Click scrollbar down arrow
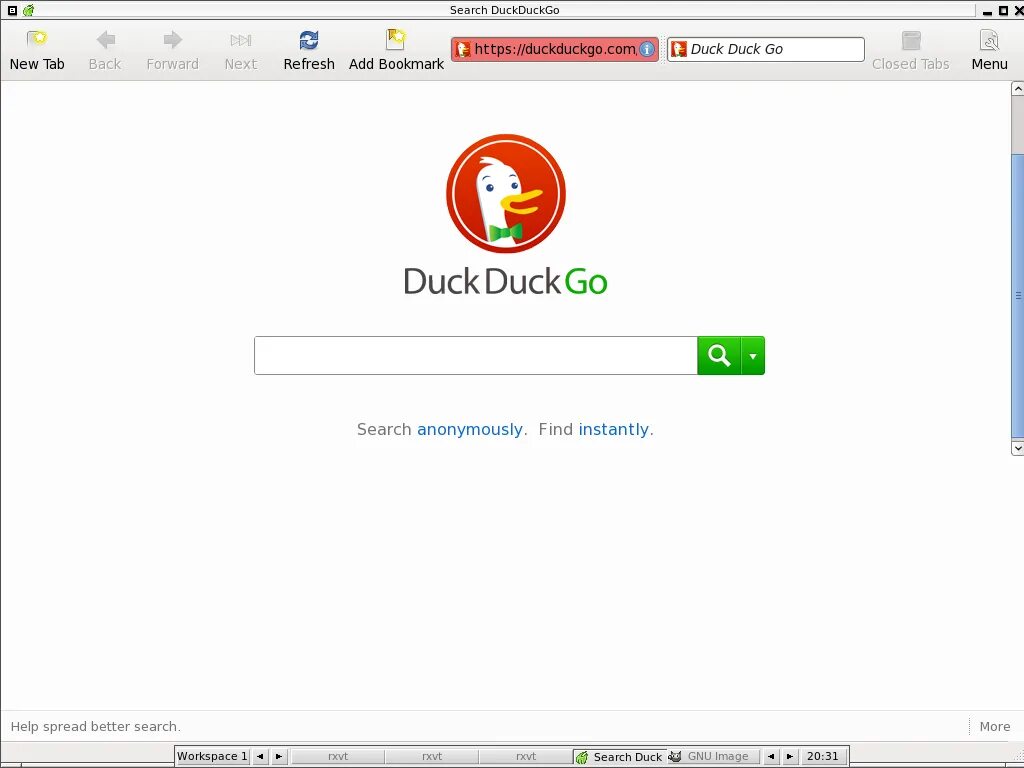The width and height of the screenshot is (1024, 768). [1017, 448]
